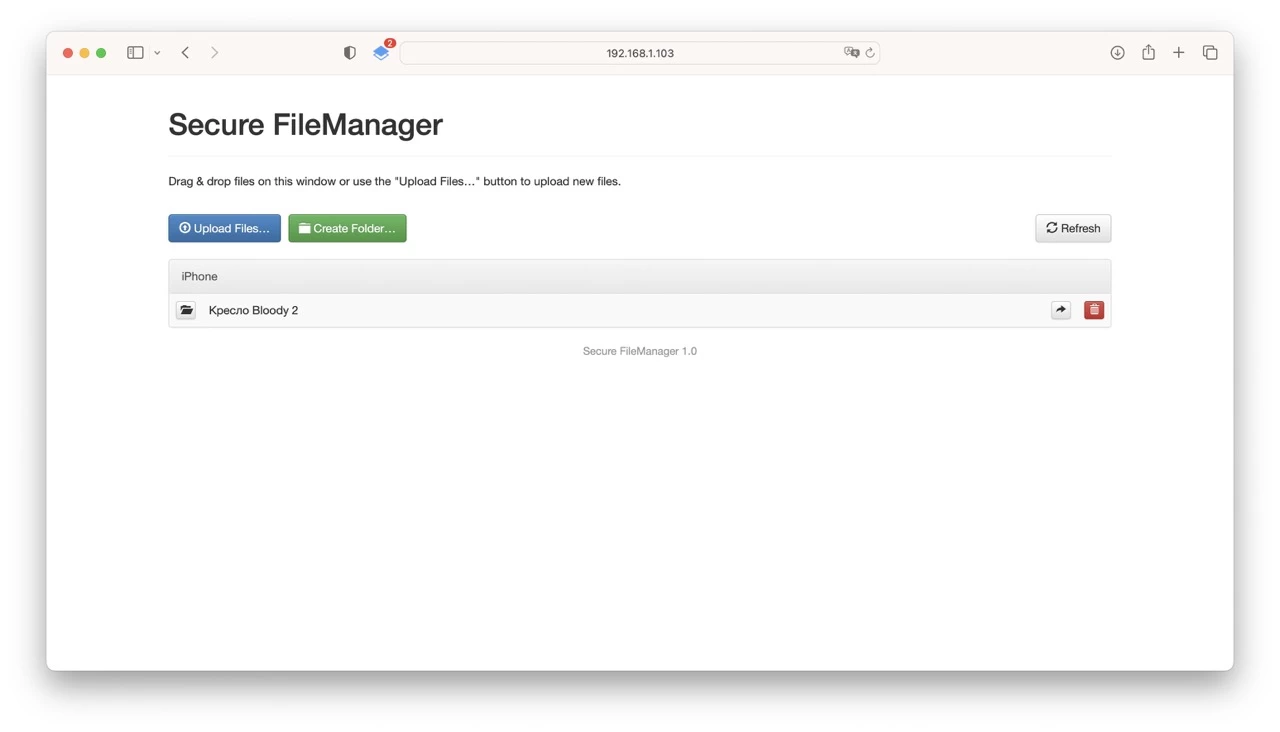Open the Safari share menu
Screen dimensions: 1280x732
(1148, 53)
